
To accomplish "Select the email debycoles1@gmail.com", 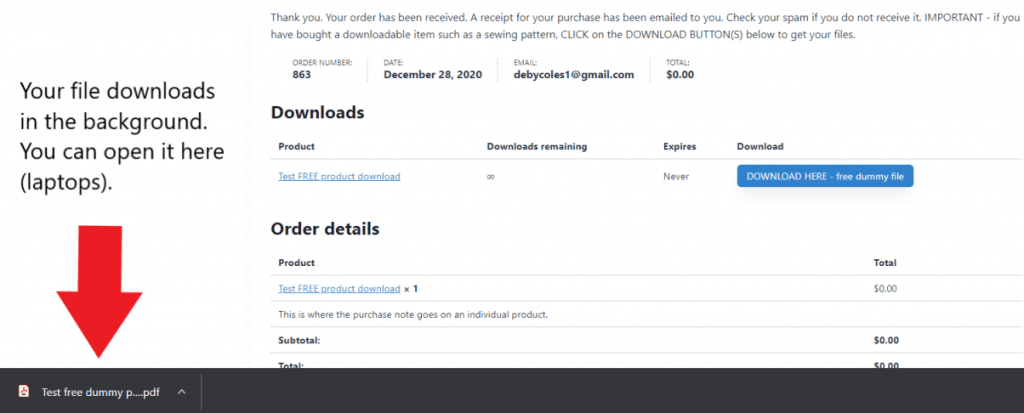I will [x=574, y=74].
